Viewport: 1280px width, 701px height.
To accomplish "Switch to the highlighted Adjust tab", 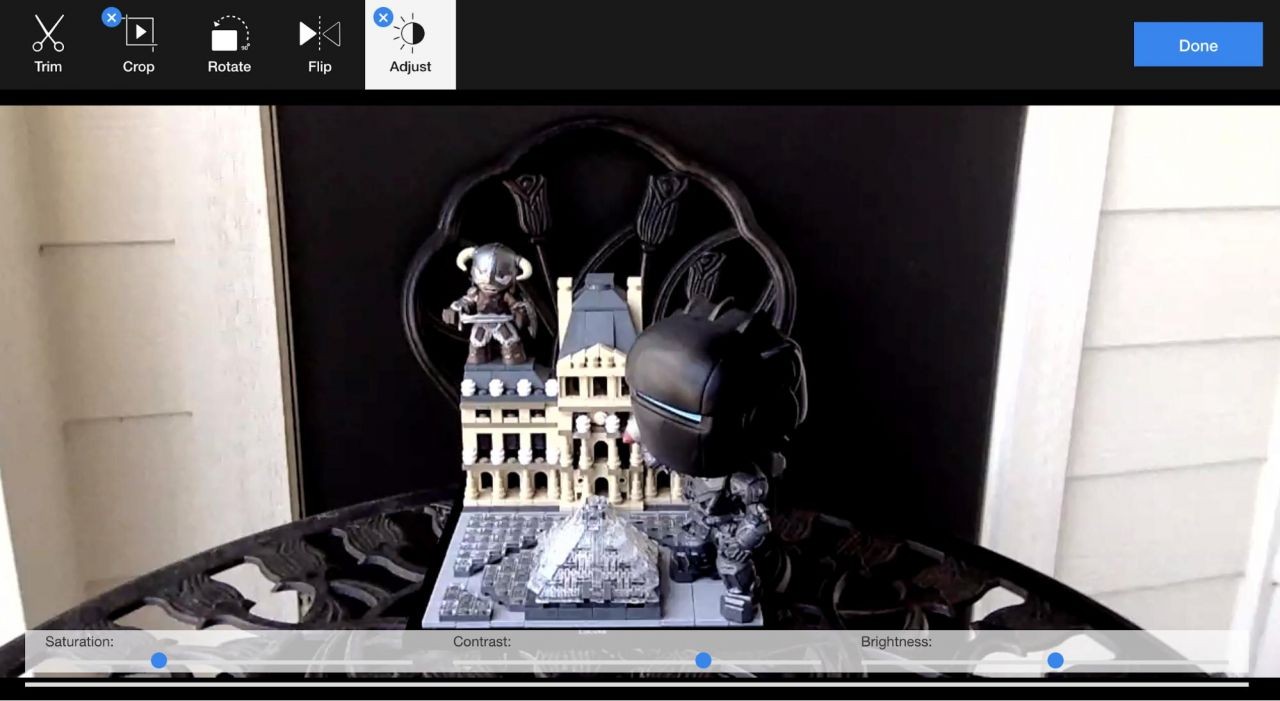I will 410,45.
